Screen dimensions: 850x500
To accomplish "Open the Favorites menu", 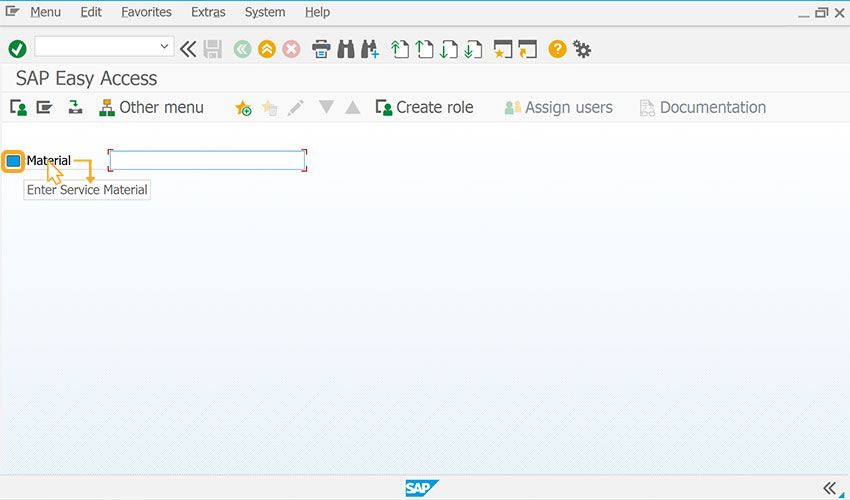I will (x=146, y=12).
